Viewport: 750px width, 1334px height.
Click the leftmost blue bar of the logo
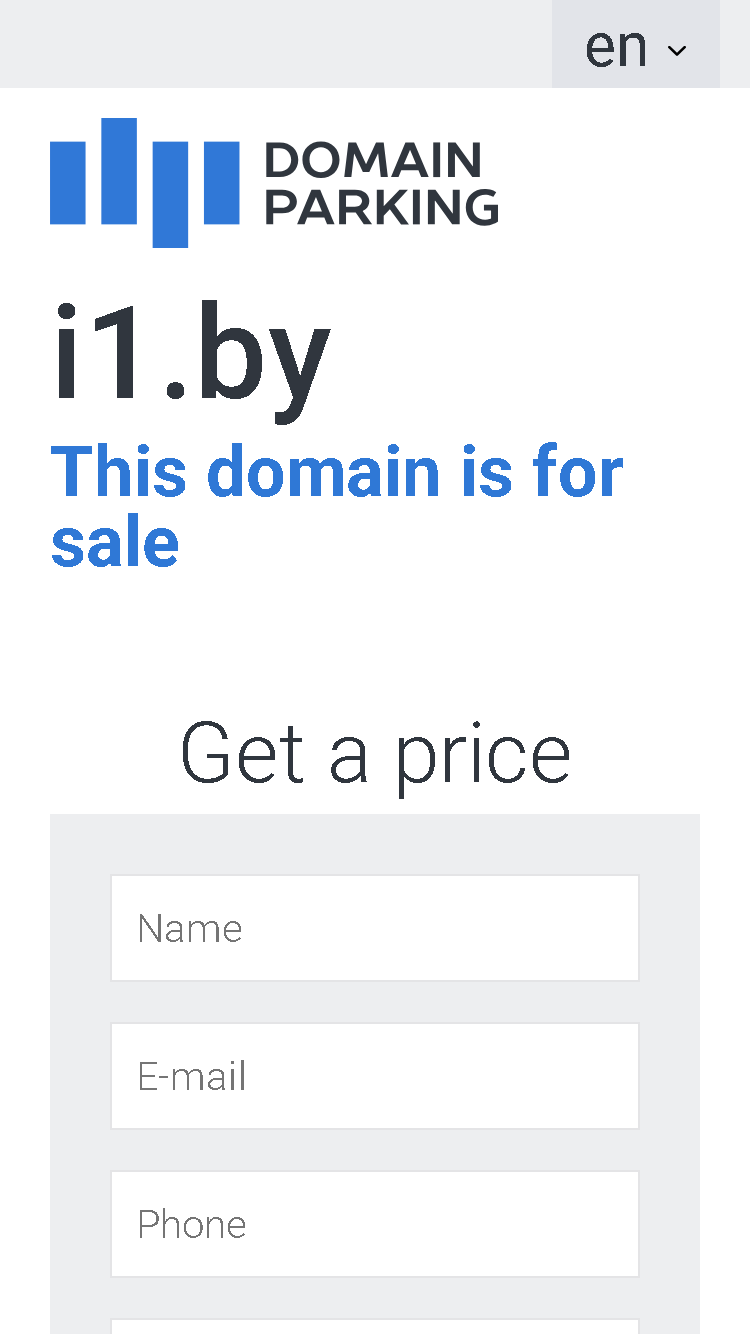(x=68, y=181)
